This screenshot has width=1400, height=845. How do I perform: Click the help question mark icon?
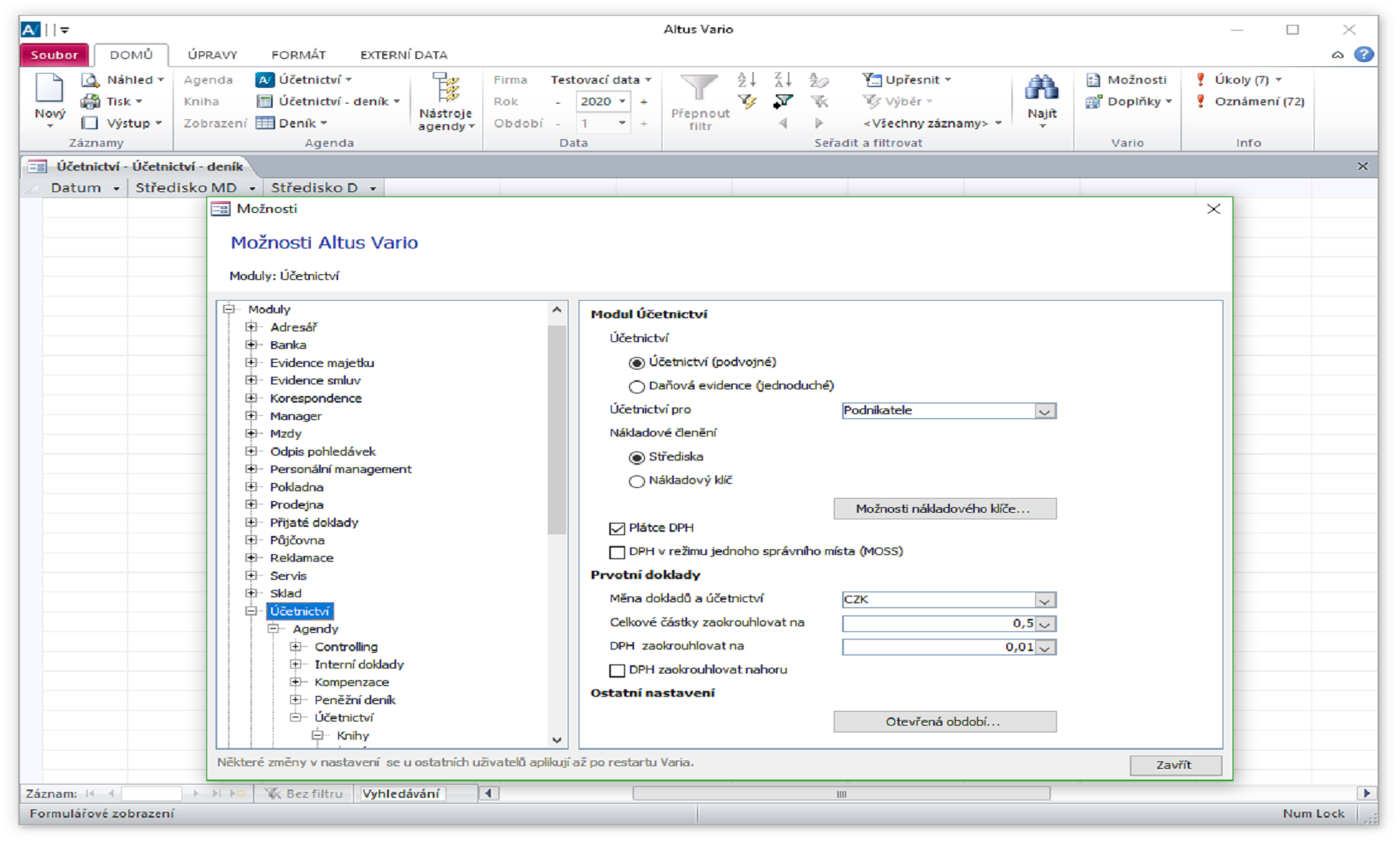tap(1364, 55)
